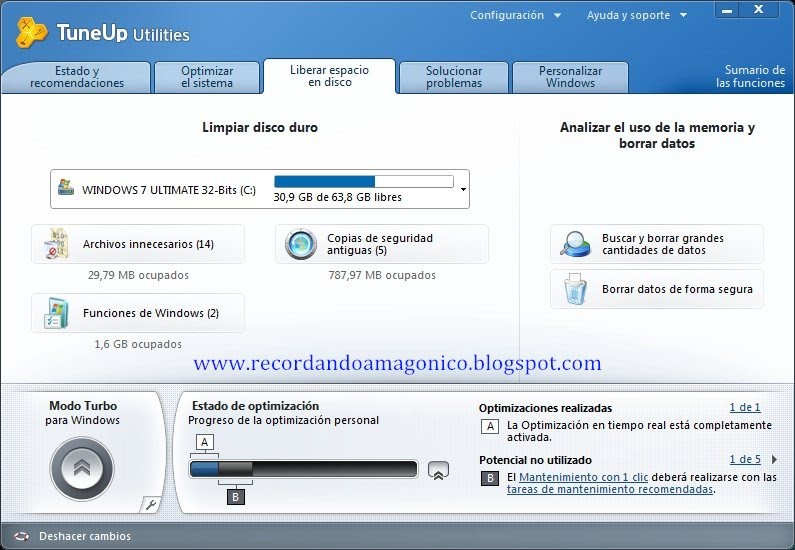The image size is (795, 550).
Task: Expand the optimization status details chevron button
Action: (x=438, y=470)
